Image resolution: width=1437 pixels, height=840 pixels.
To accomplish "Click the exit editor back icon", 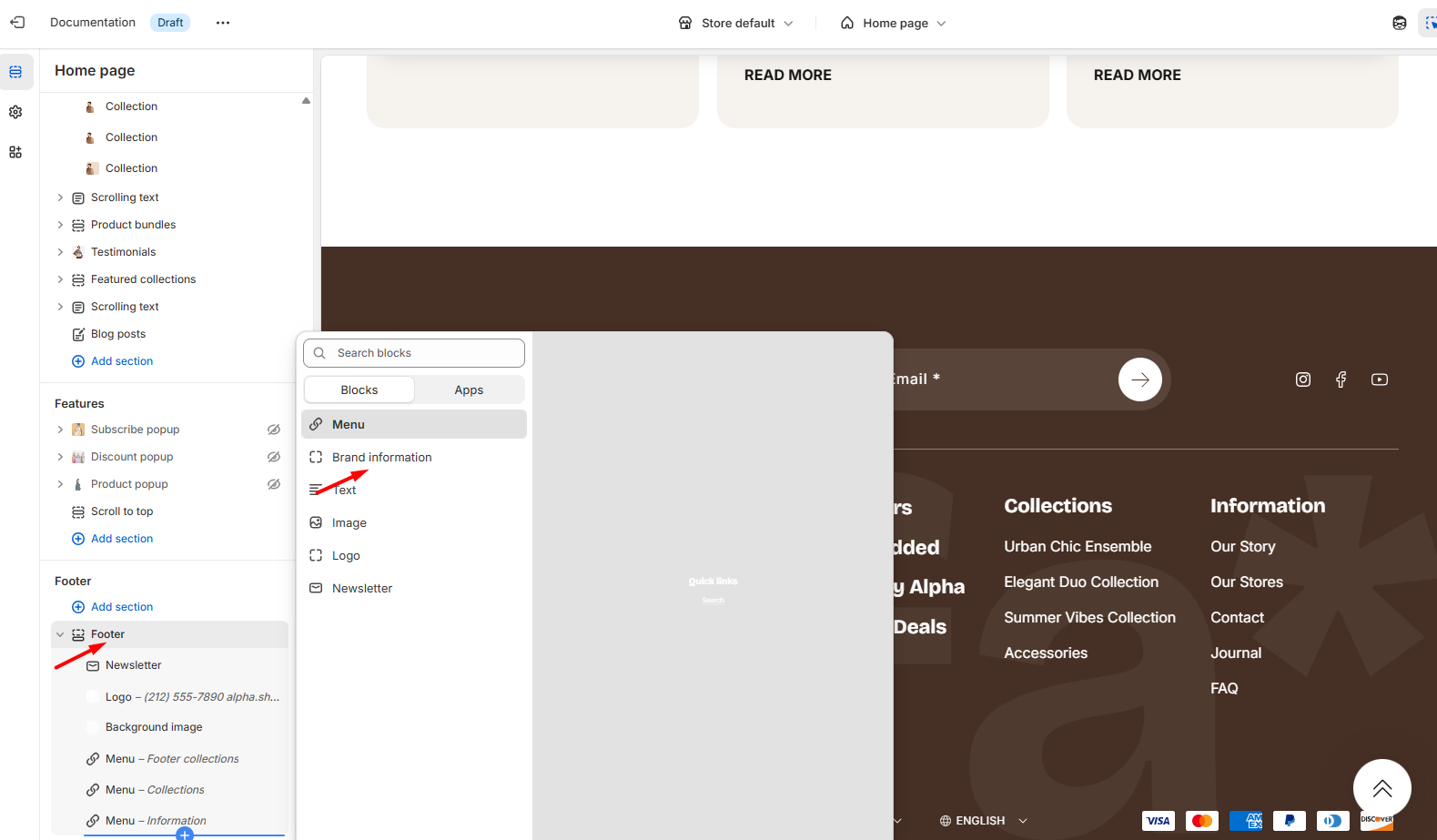I will pyautogui.click(x=17, y=23).
